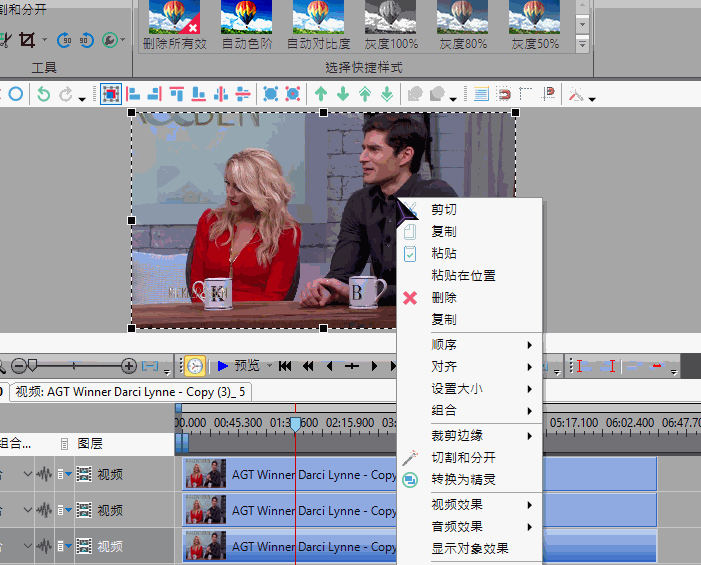This screenshot has width=701, height=565.
Task: Open the 对齐 submenu
Action: click(469, 367)
